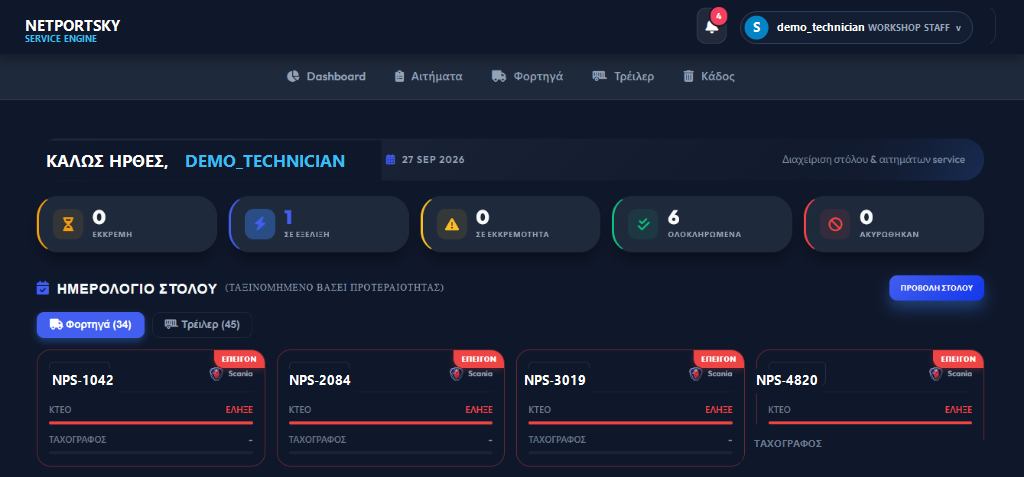Screen dimensions: 1024x477
Task: Click the hourglass icon on ΕΚΚΡΕΜΗ card
Action: point(68,224)
